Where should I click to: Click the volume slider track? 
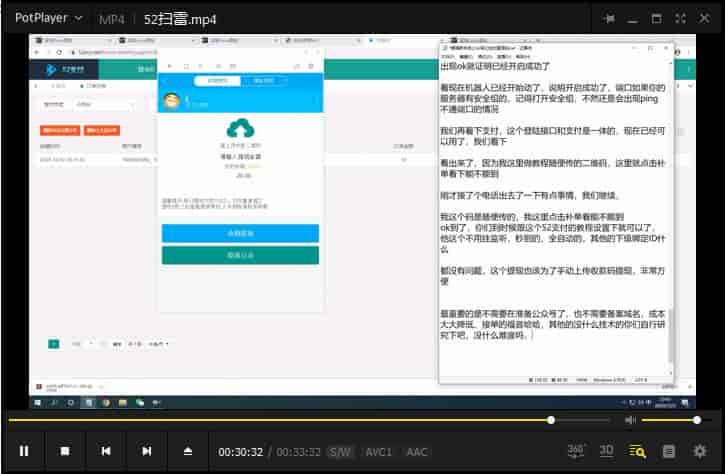(668, 420)
